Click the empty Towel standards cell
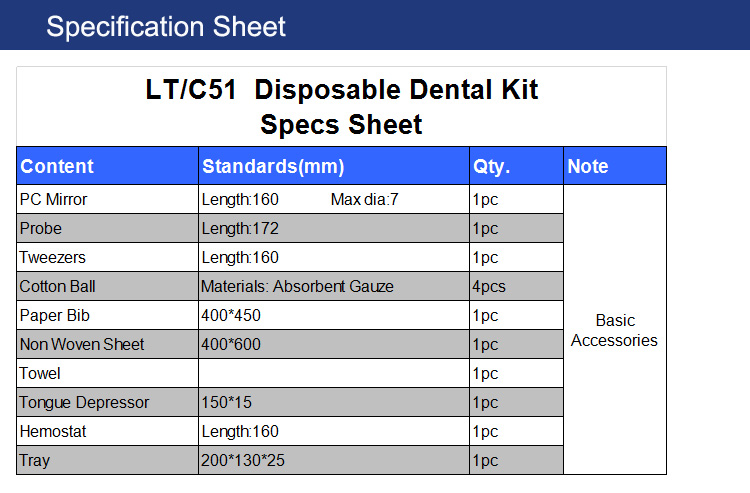The width and height of the screenshot is (750, 493). tap(334, 373)
